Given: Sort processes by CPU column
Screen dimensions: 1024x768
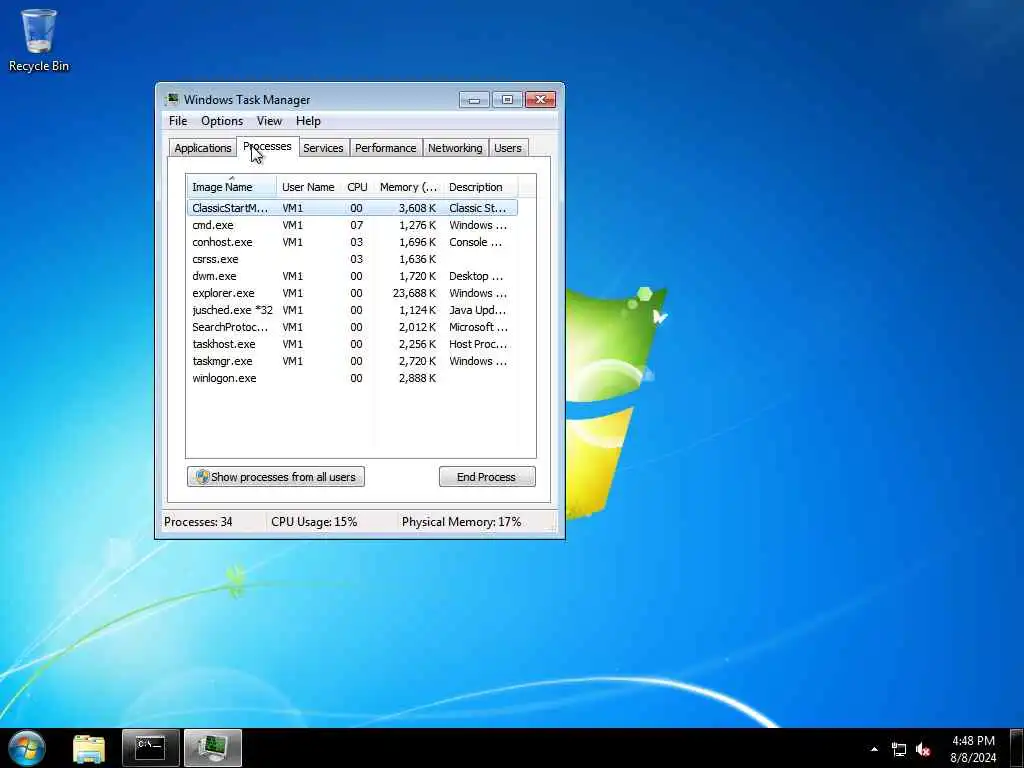Looking at the screenshot, I should click(x=357, y=187).
